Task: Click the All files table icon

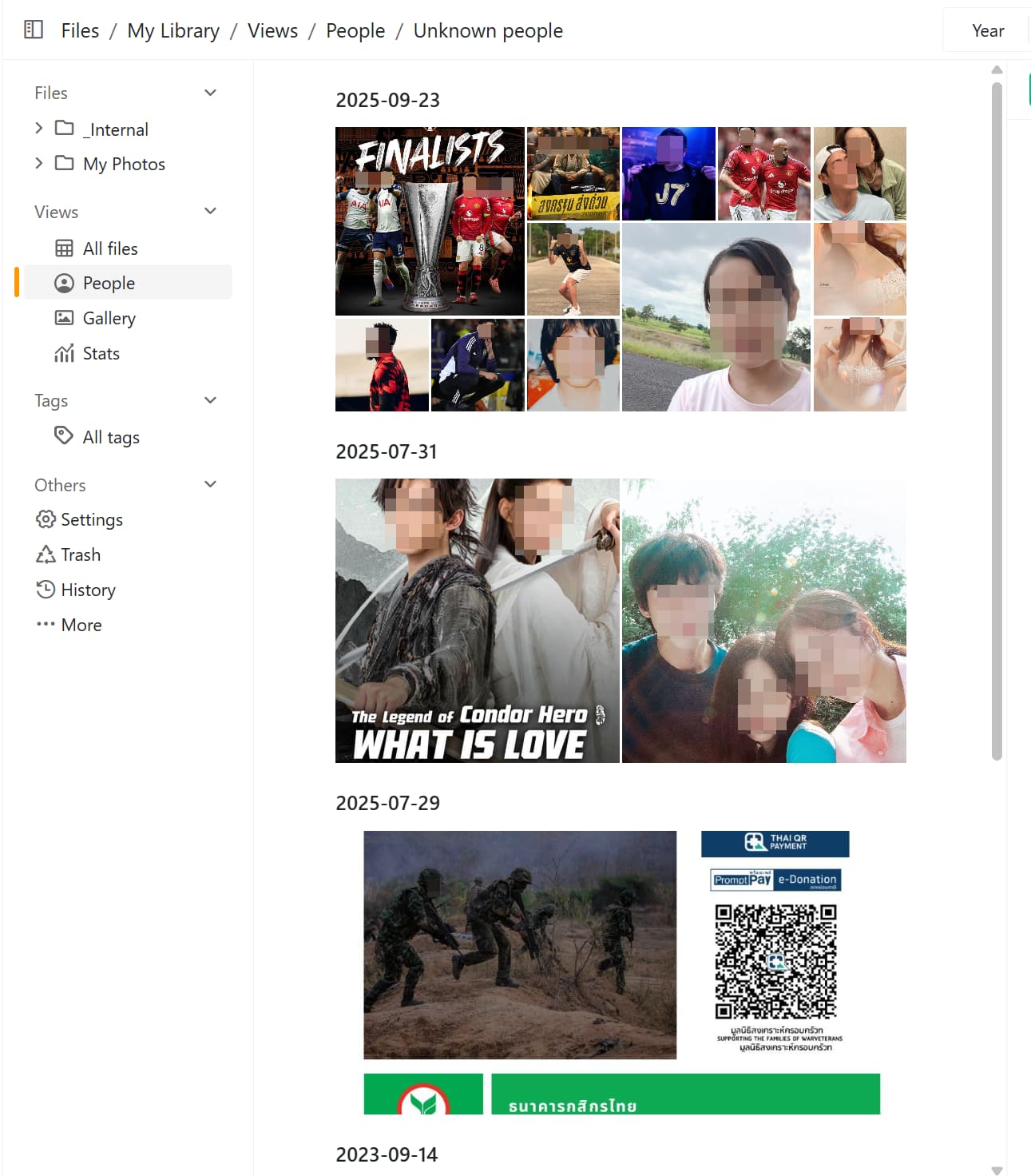Action: [x=64, y=248]
